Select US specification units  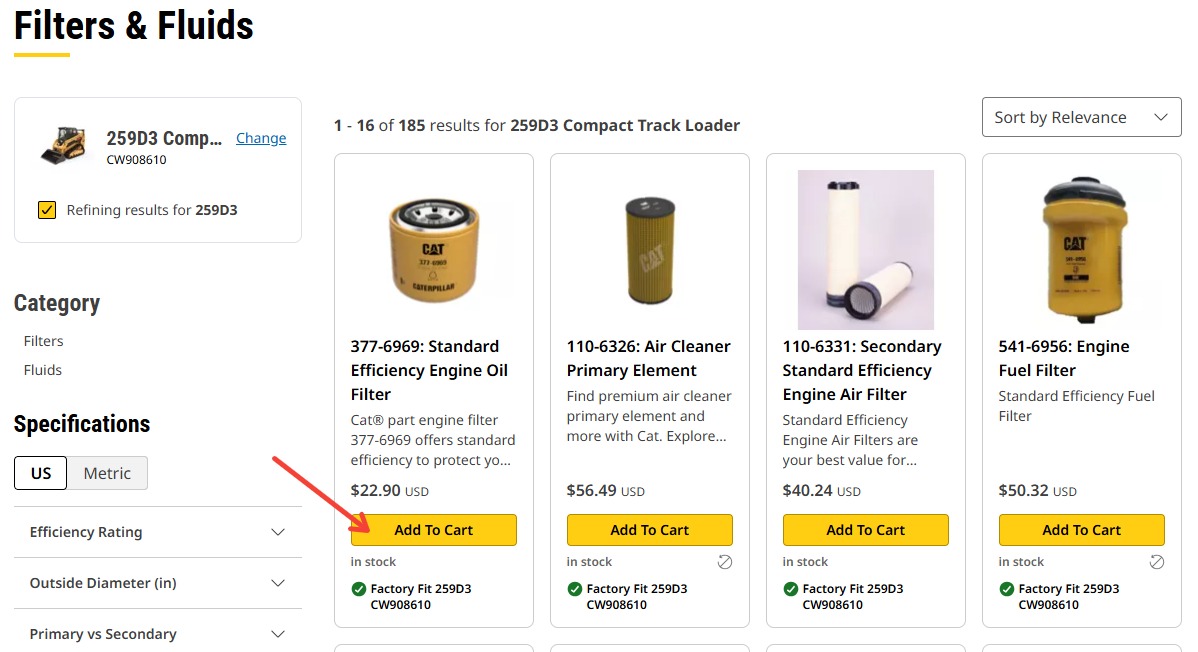click(x=40, y=473)
